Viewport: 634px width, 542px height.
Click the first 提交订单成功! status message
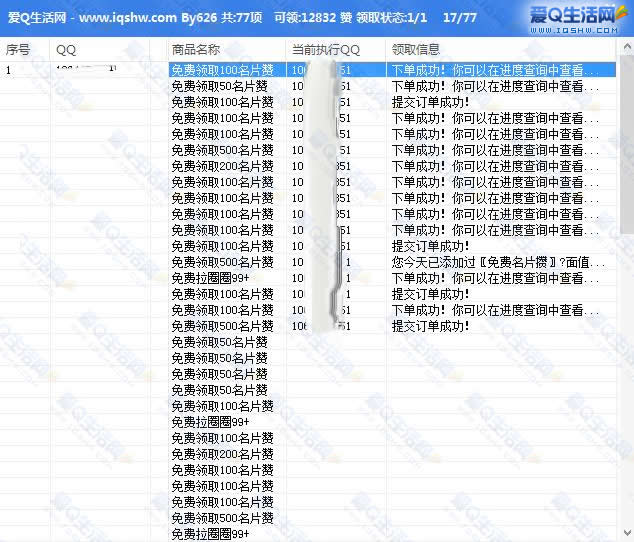point(430,102)
